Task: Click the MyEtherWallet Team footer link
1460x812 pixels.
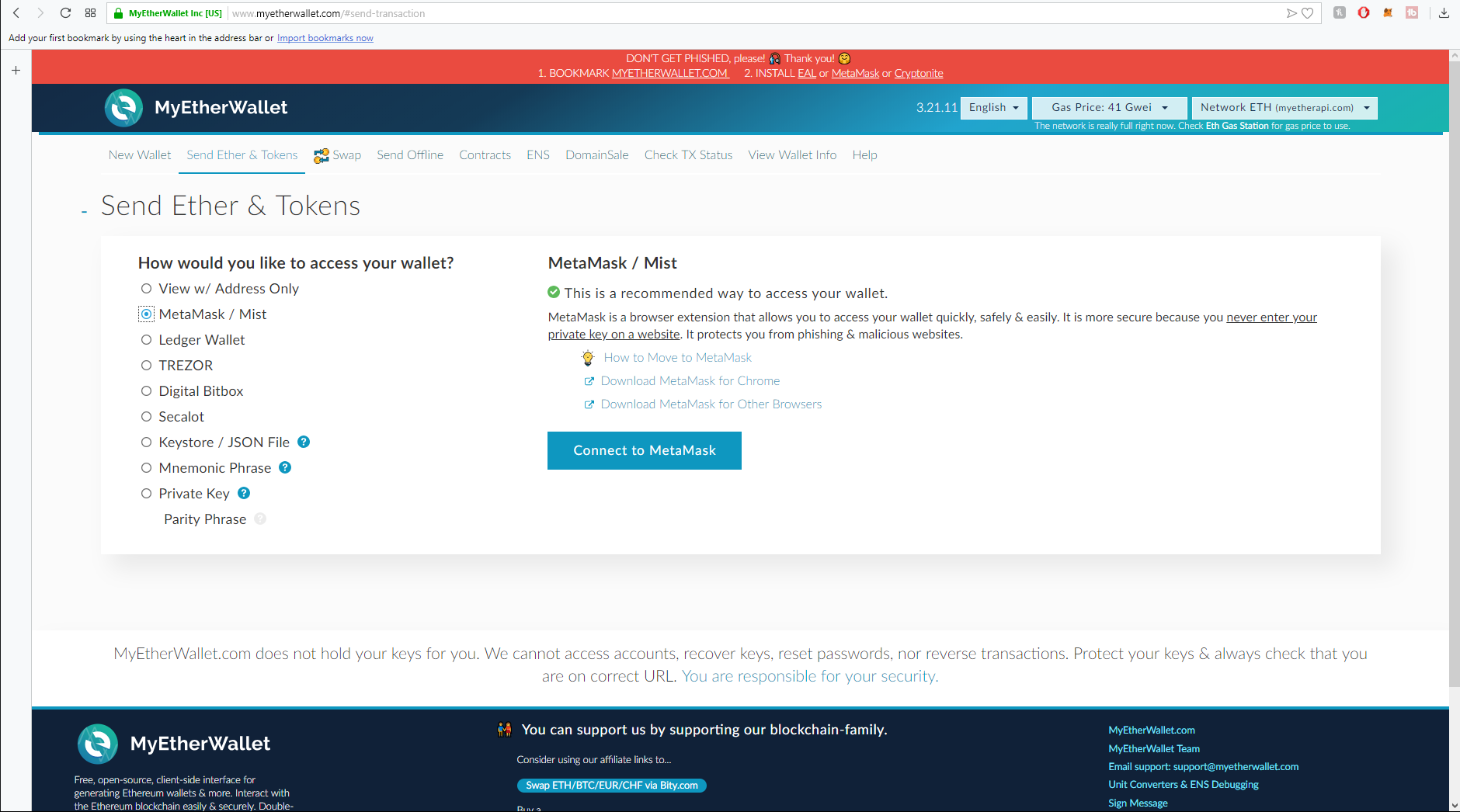Action: click(x=1154, y=749)
